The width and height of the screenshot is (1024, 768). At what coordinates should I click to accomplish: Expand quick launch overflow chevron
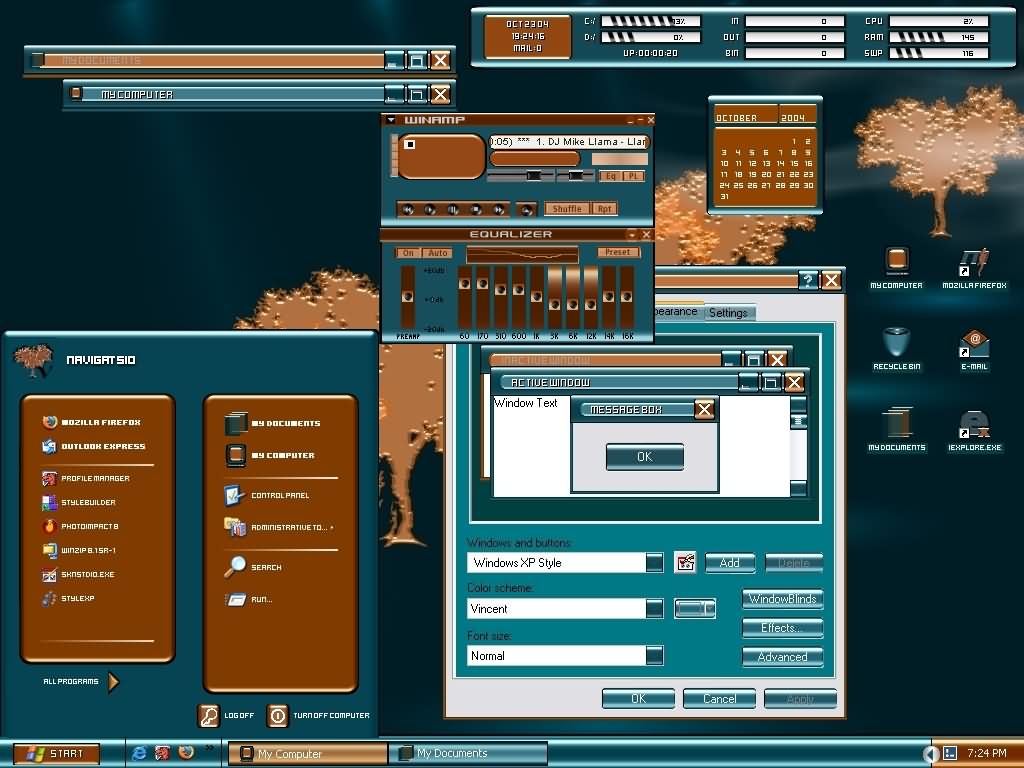[x=210, y=748]
